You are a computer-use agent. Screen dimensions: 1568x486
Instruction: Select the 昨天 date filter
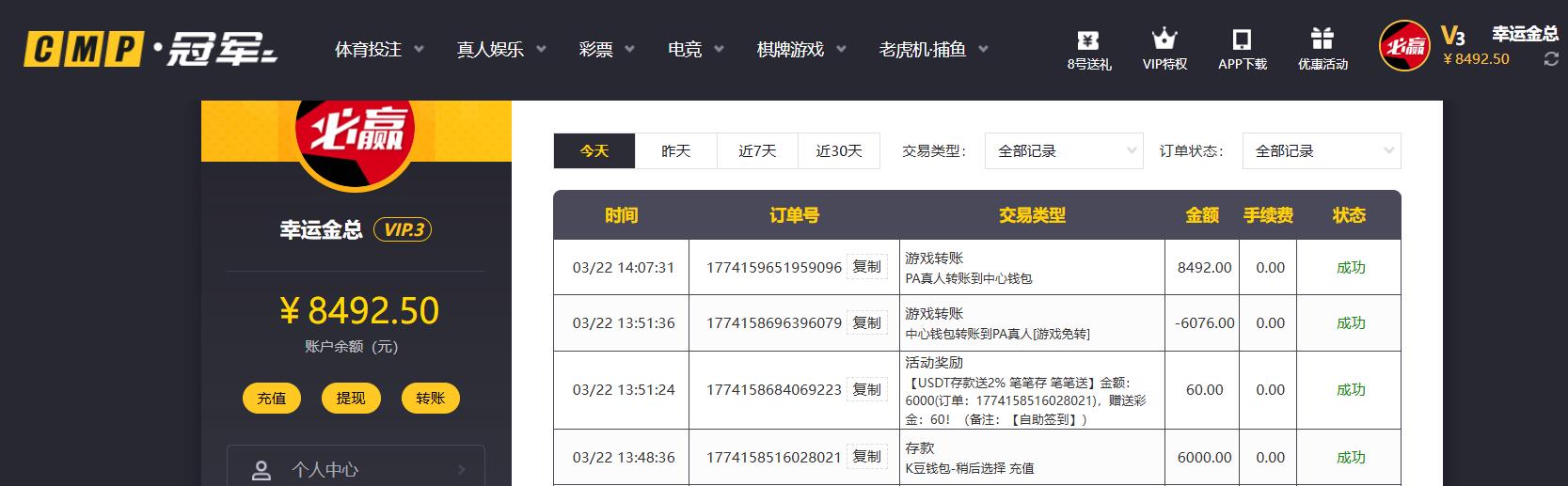[675, 150]
